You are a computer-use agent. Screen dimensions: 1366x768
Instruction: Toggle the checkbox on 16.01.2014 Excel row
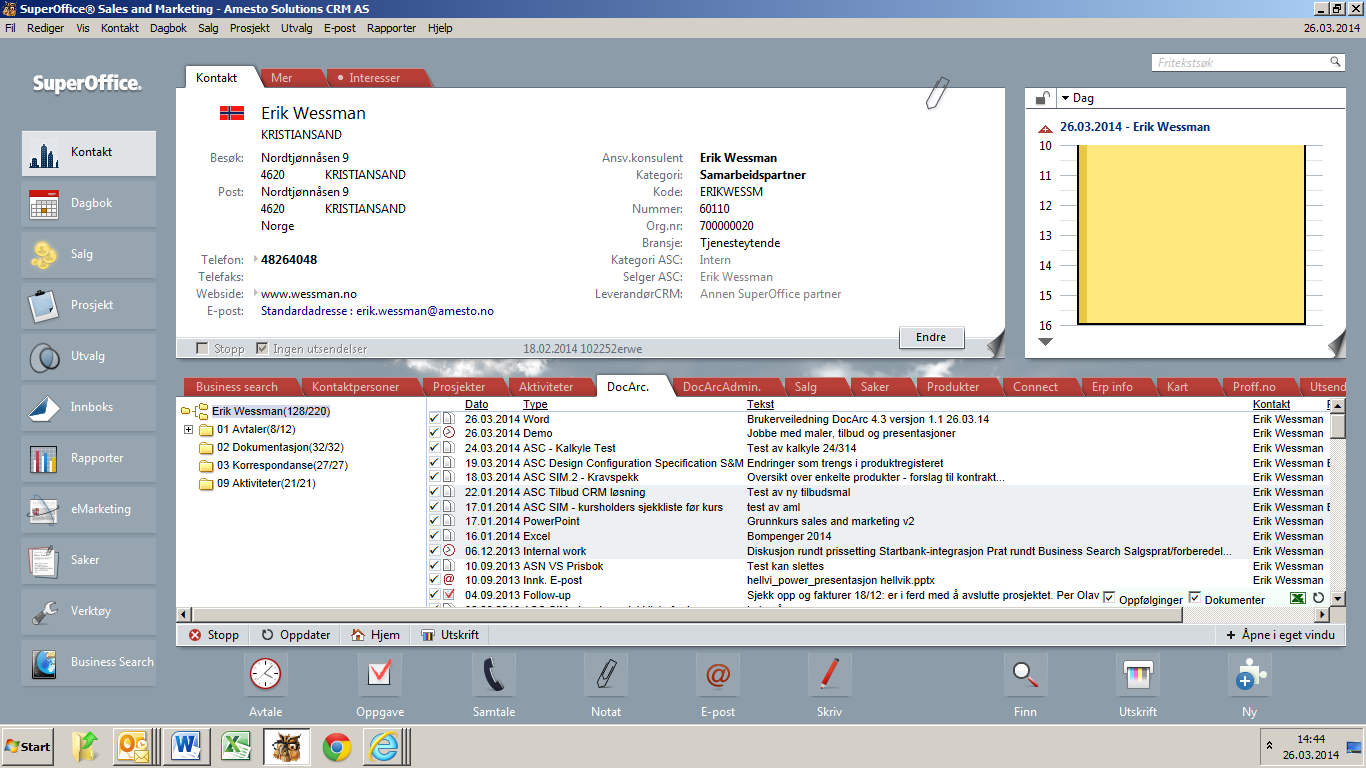[434, 536]
